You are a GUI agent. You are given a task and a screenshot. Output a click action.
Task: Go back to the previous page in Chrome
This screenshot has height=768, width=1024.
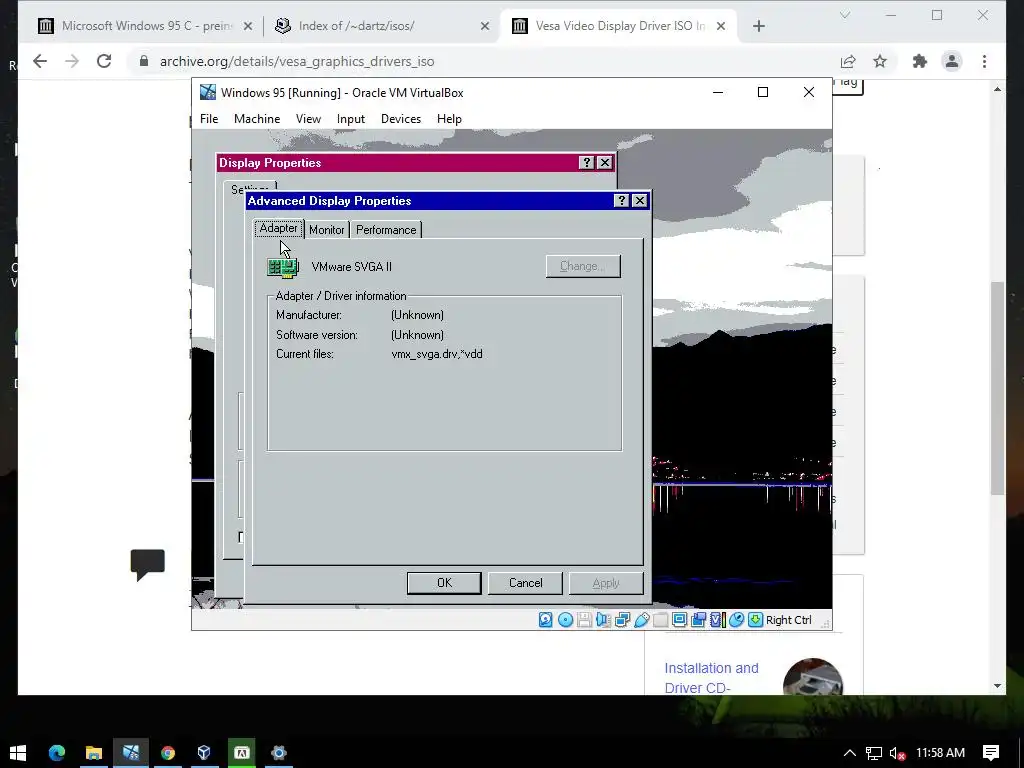pyautogui.click(x=40, y=61)
